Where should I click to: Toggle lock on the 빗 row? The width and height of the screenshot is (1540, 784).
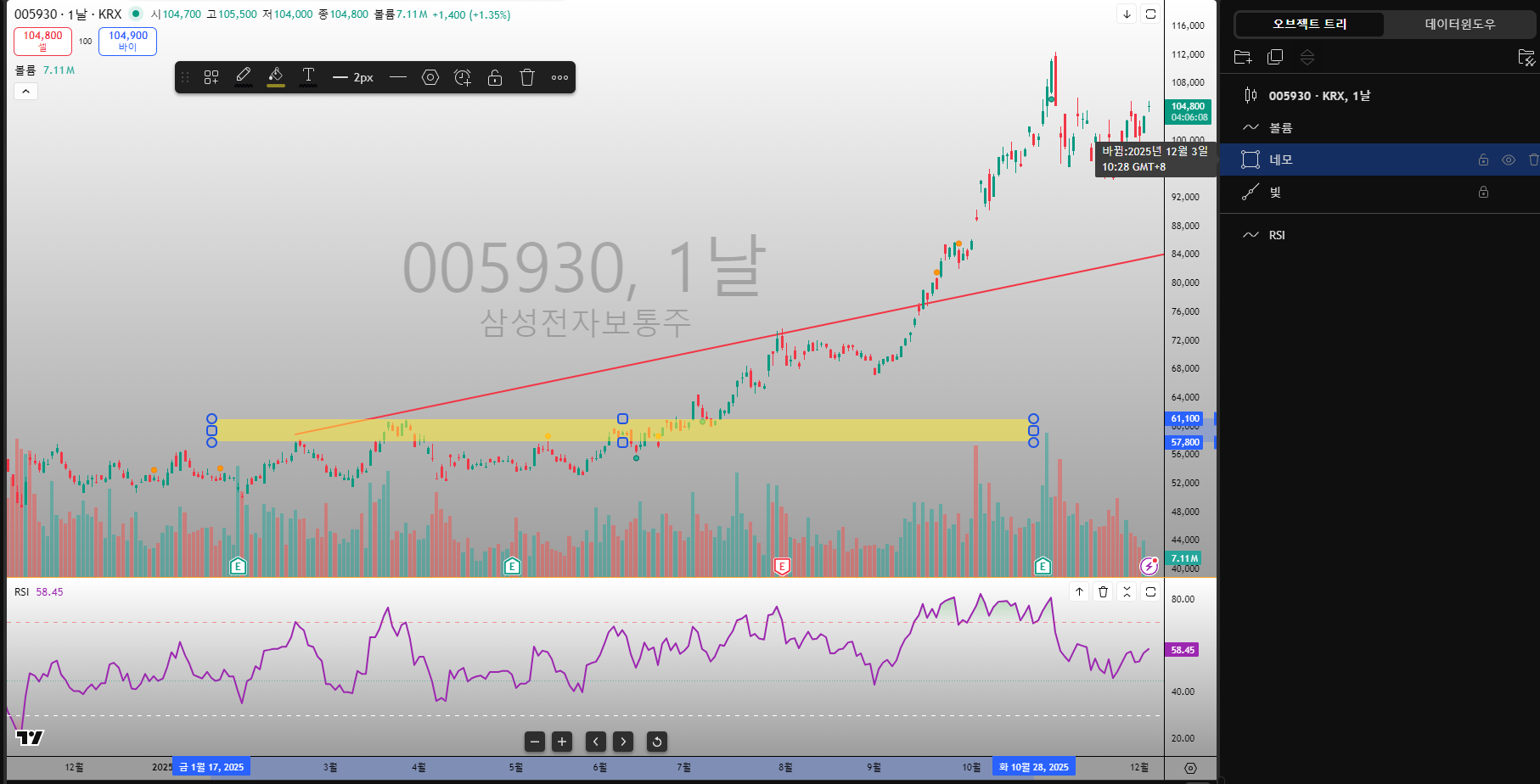1483,192
